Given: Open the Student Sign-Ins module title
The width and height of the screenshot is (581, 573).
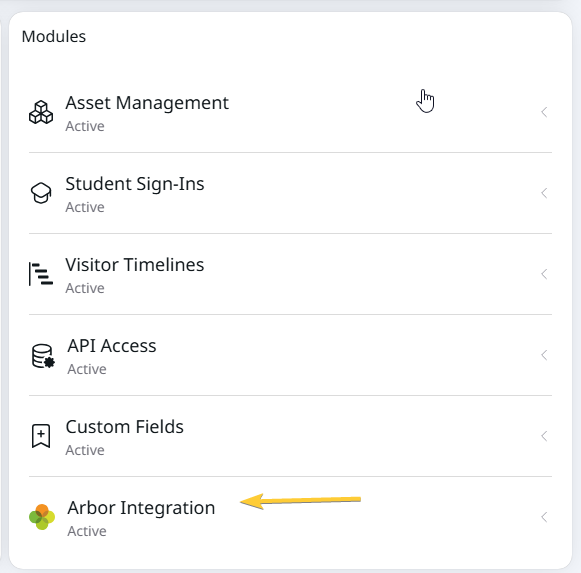Looking at the screenshot, I should [x=135, y=184].
